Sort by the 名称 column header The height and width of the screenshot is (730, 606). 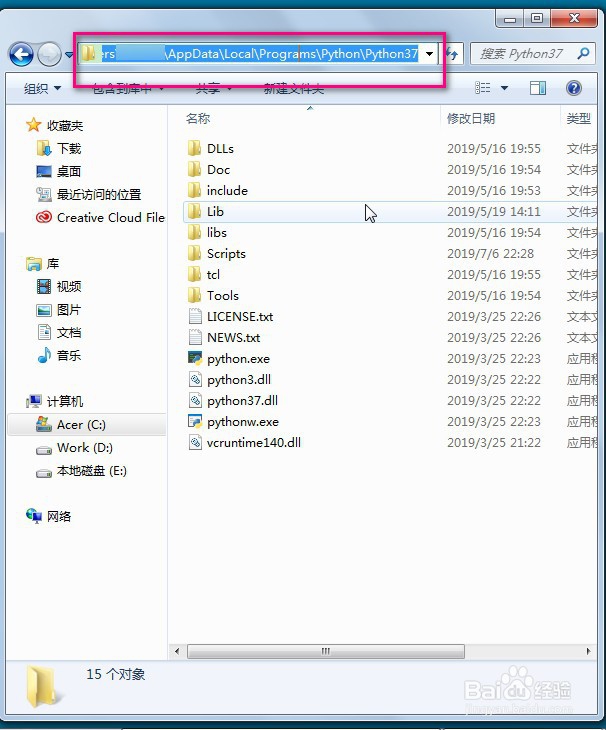point(198,119)
